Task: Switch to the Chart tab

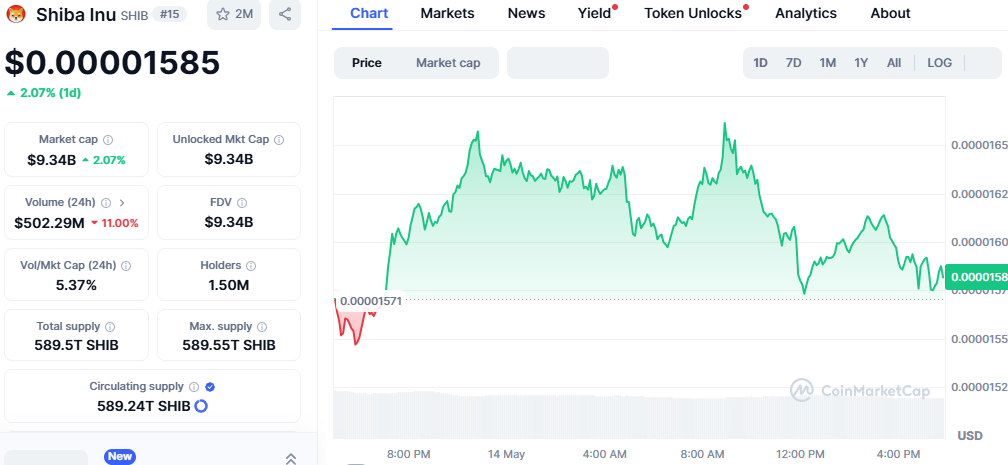Action: point(369,13)
